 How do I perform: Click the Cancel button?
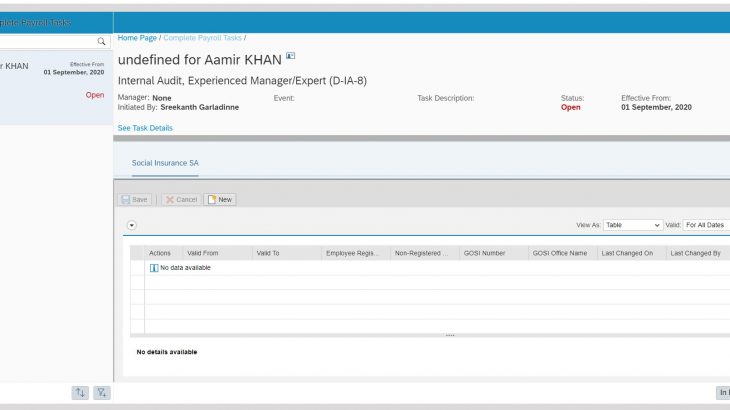pos(182,200)
